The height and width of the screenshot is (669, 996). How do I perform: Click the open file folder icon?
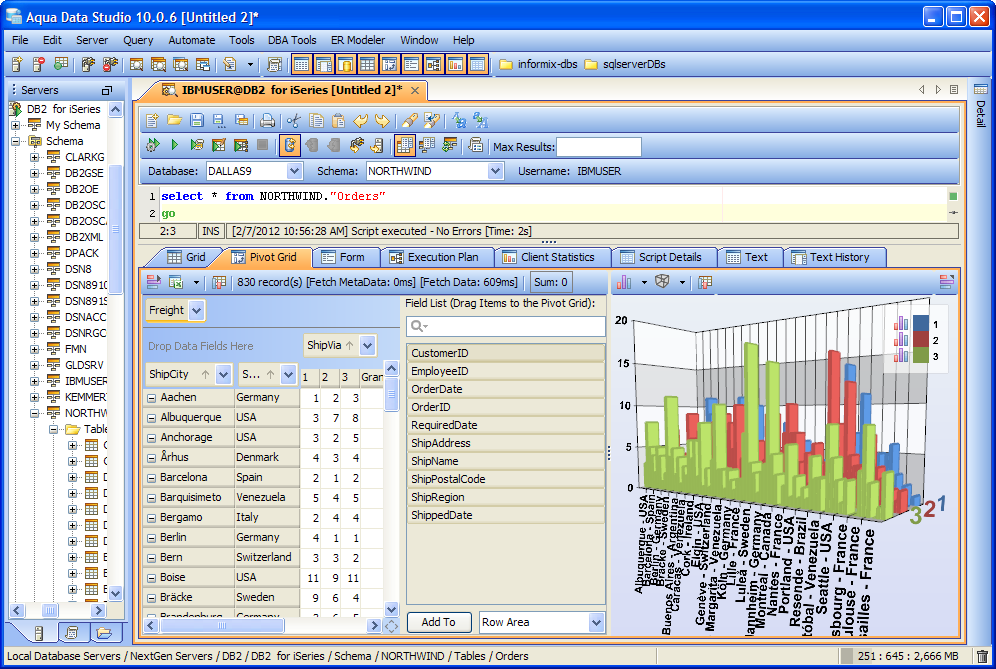(x=175, y=120)
